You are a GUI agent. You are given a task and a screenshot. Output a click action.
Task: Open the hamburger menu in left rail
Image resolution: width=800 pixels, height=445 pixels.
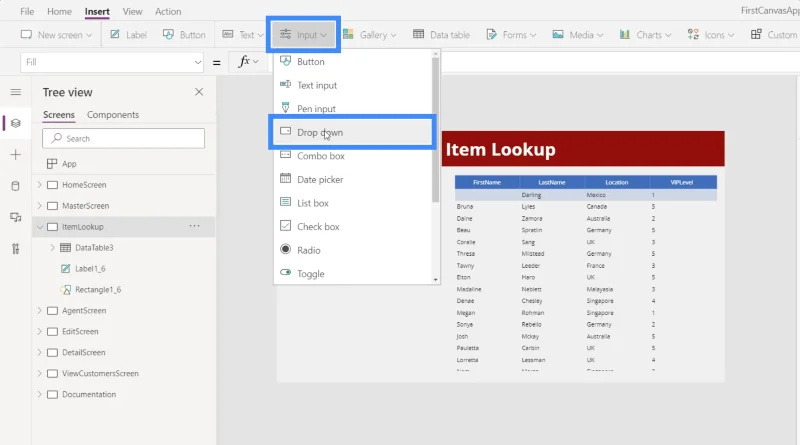click(x=16, y=92)
